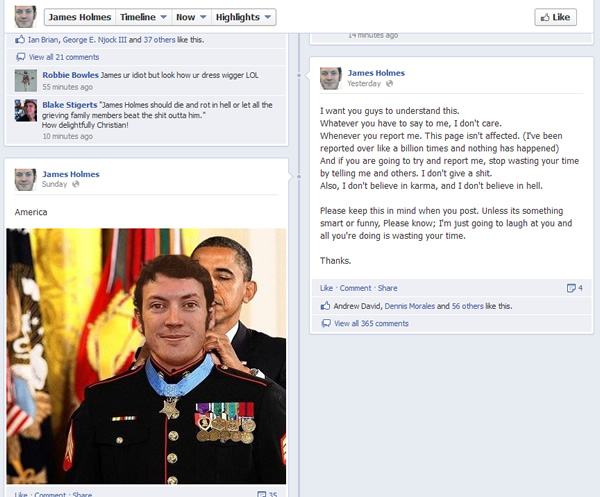Open Blake Stigerts' profile link

click(70, 105)
